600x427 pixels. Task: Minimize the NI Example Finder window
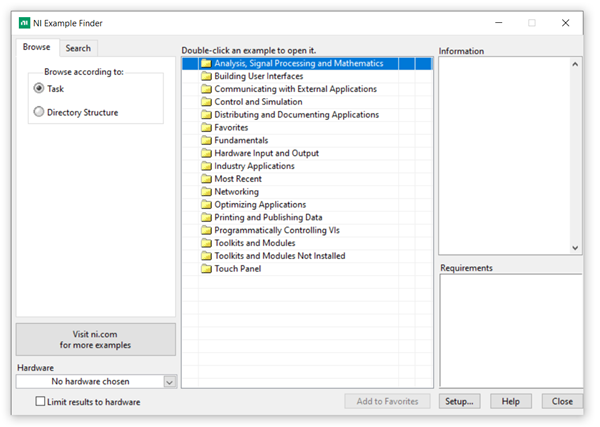click(499, 23)
